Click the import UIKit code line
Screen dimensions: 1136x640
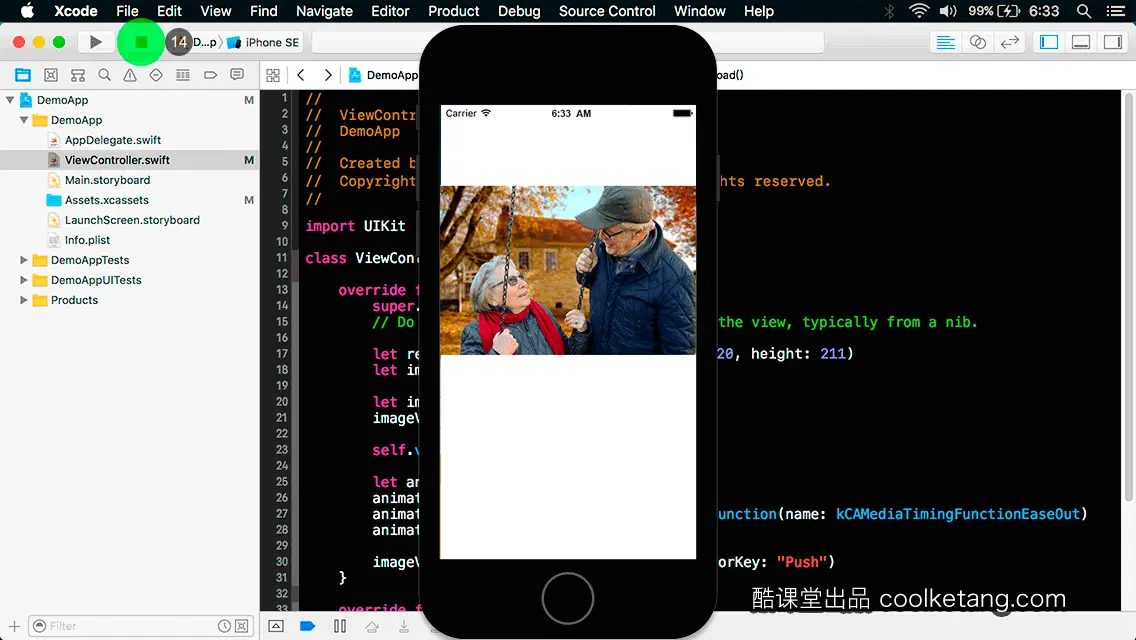coord(355,225)
